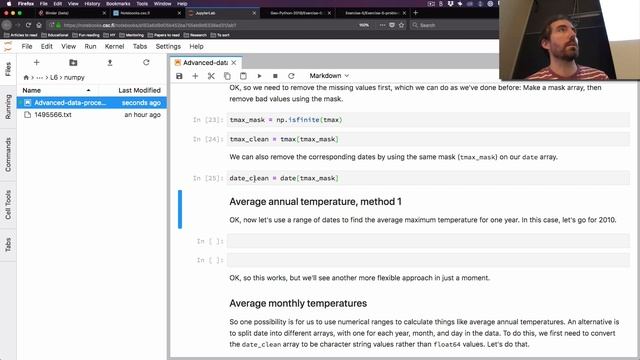Viewport: 640px width, 360px height.
Task: Cut selected cells with scissors icon
Action: pyautogui.click(x=211, y=76)
